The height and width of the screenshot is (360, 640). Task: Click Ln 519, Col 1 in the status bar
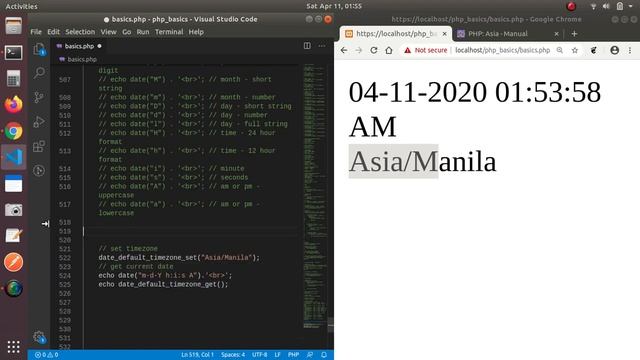(x=198, y=355)
